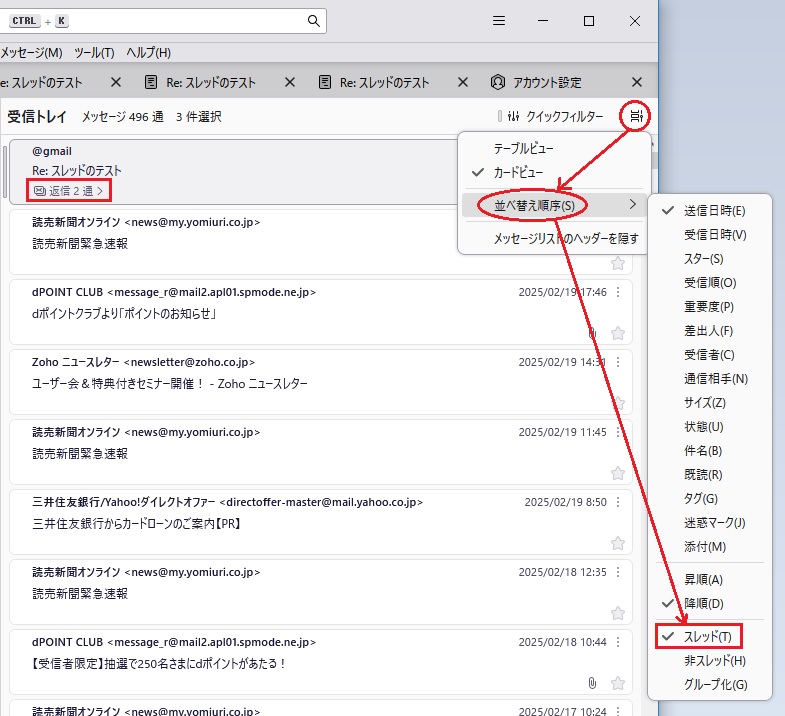Expand the 返信 2 通 thread replies
Screen dimensions: 785x716
click(x=68, y=189)
